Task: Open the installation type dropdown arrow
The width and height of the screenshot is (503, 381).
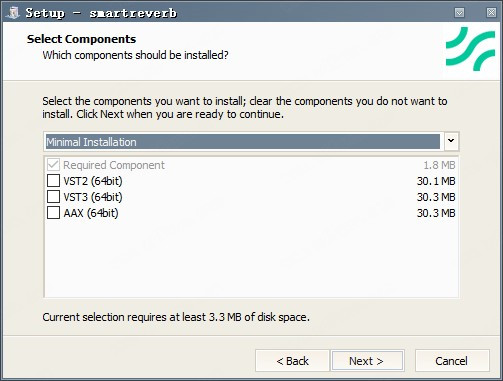Action: click(x=451, y=141)
